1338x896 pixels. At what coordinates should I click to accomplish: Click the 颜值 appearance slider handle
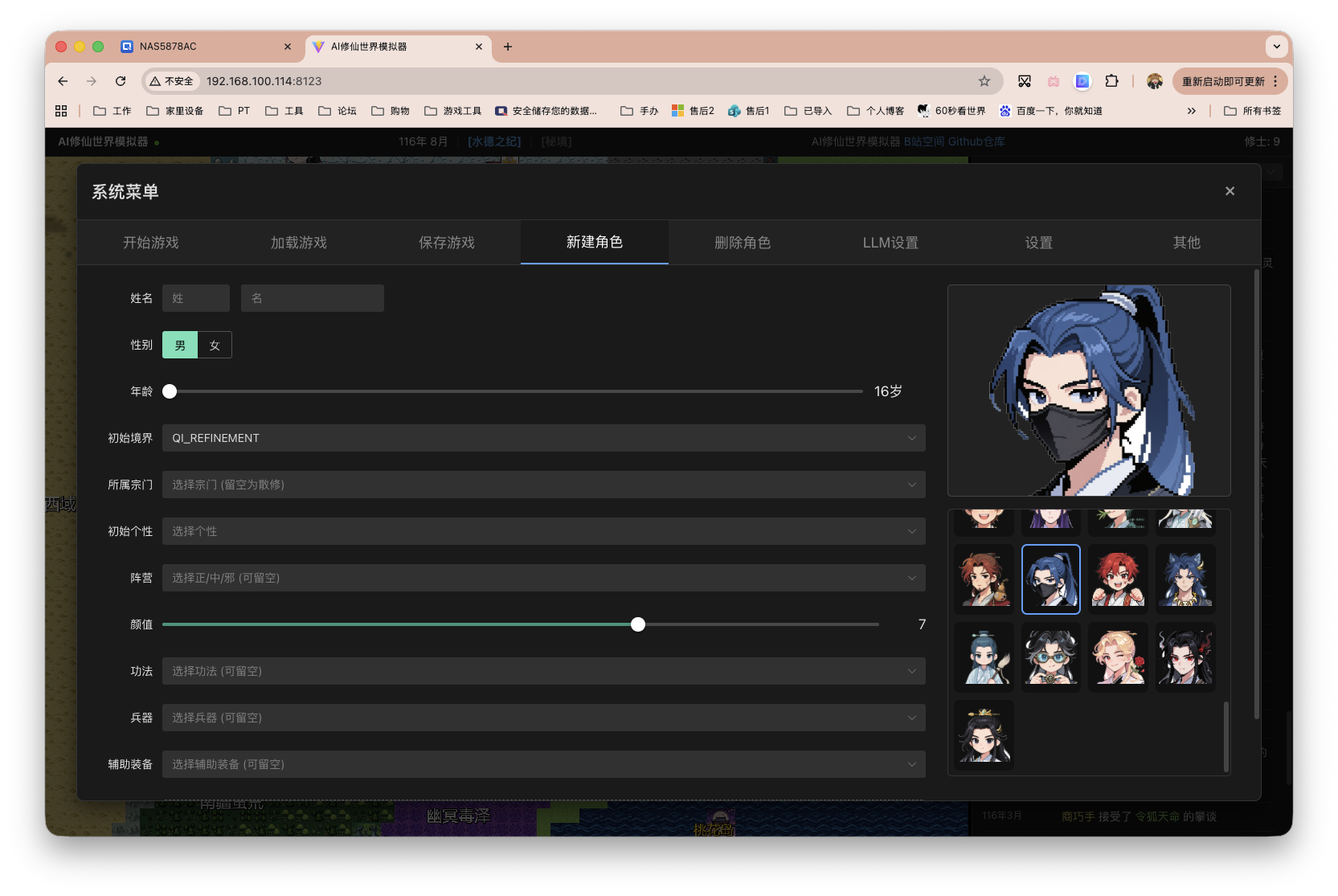coord(638,624)
